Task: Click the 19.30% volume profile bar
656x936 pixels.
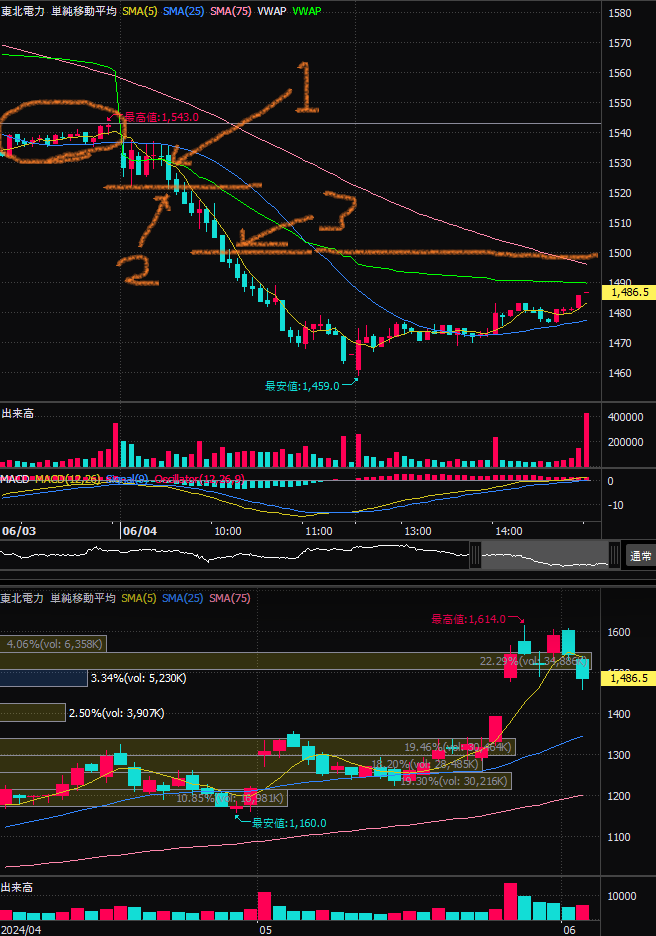Action: (255, 781)
